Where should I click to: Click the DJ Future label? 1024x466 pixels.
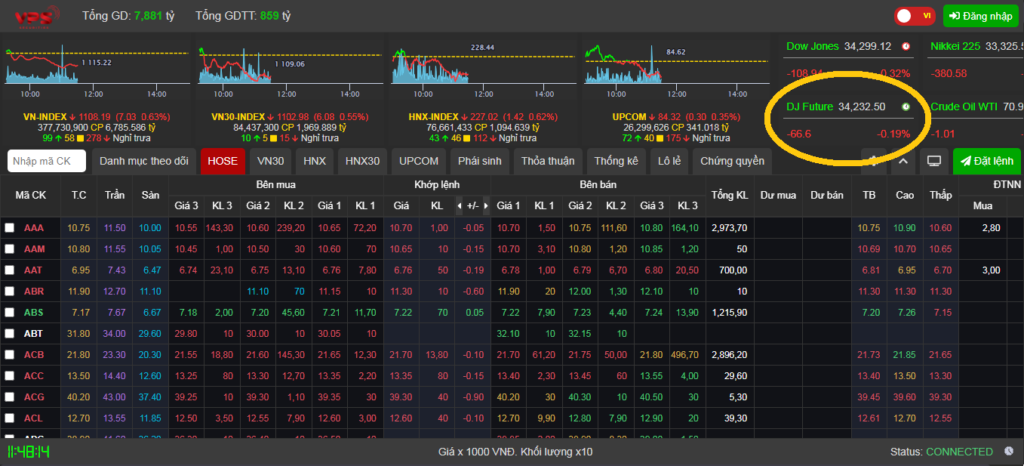click(x=810, y=106)
